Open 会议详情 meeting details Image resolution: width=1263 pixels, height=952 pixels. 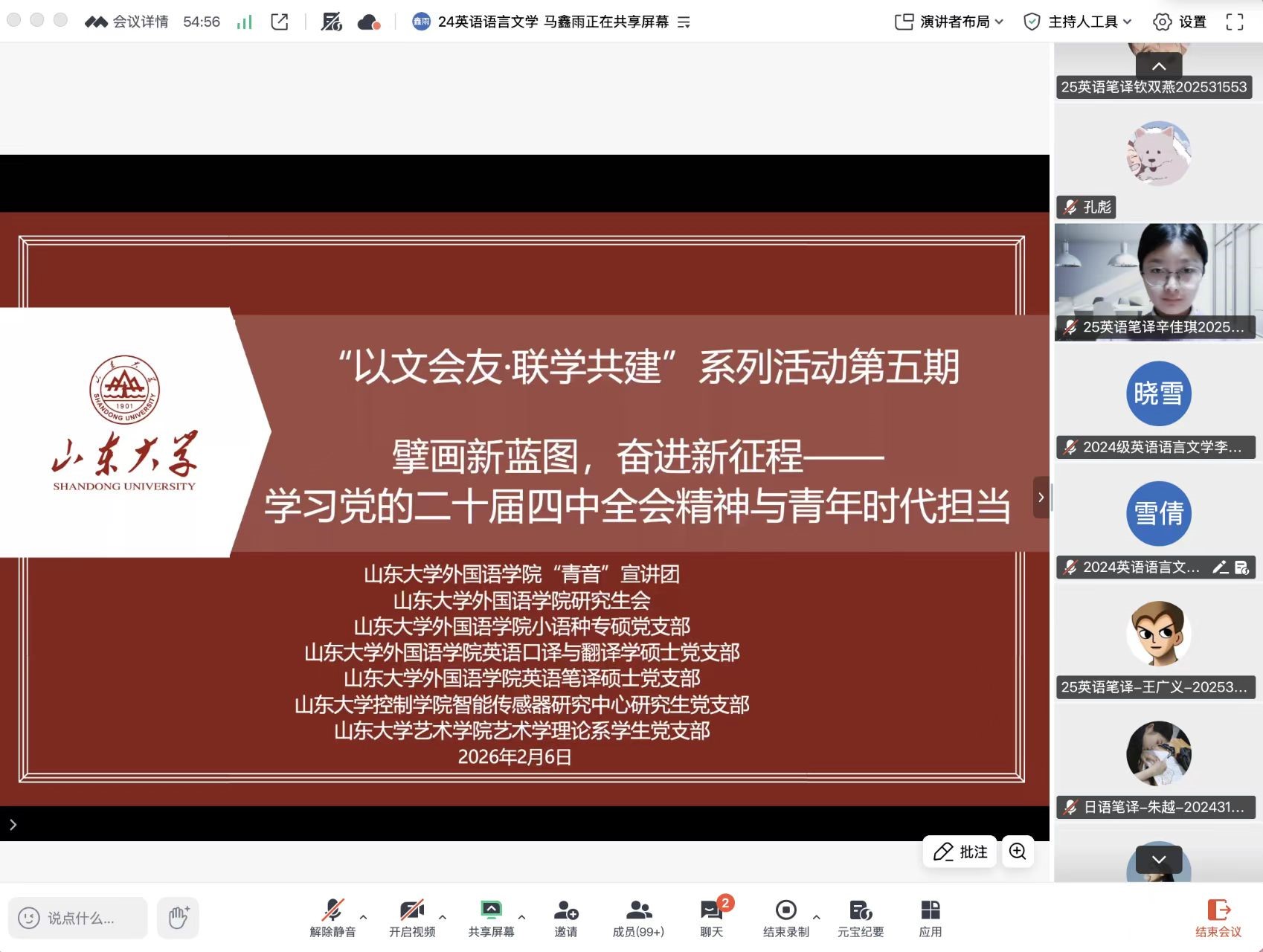click(x=127, y=22)
